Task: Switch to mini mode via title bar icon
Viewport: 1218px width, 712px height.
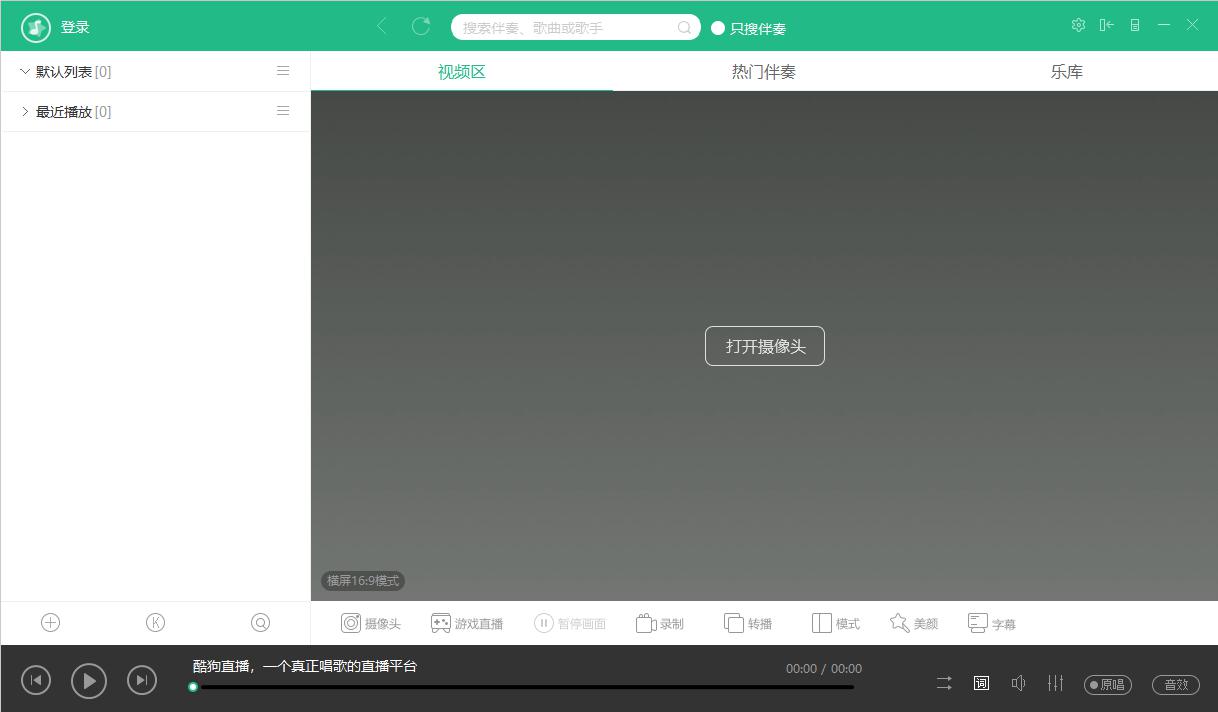Action: [x=1135, y=25]
